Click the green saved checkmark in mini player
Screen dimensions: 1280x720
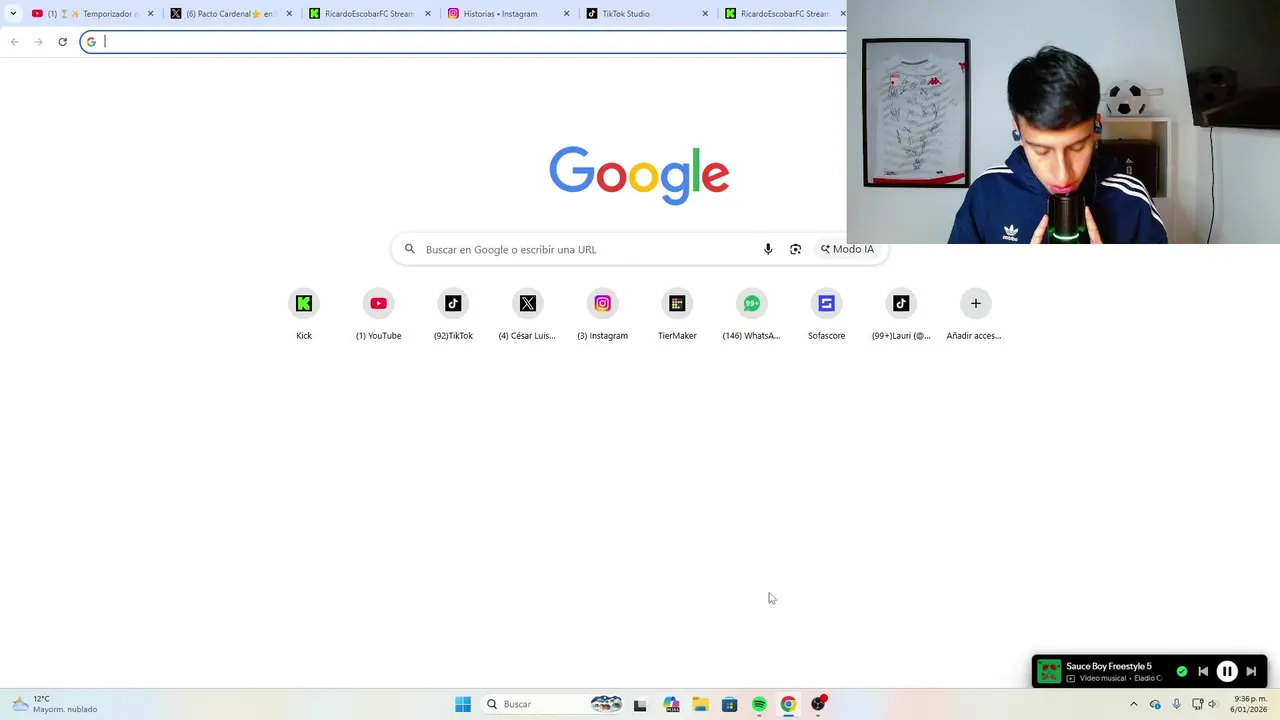1182,671
